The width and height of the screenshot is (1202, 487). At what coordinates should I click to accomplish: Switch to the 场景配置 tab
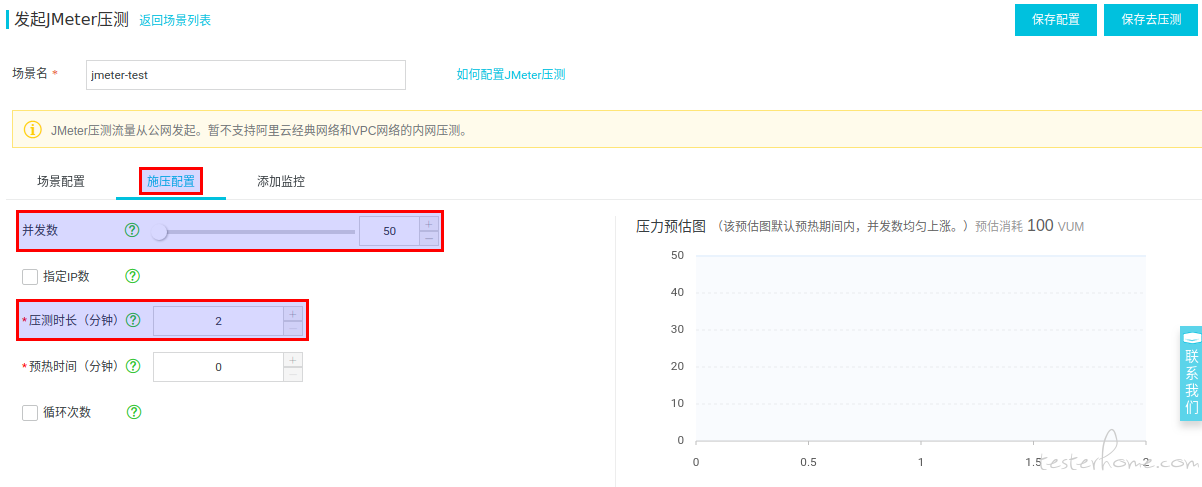tap(61, 181)
